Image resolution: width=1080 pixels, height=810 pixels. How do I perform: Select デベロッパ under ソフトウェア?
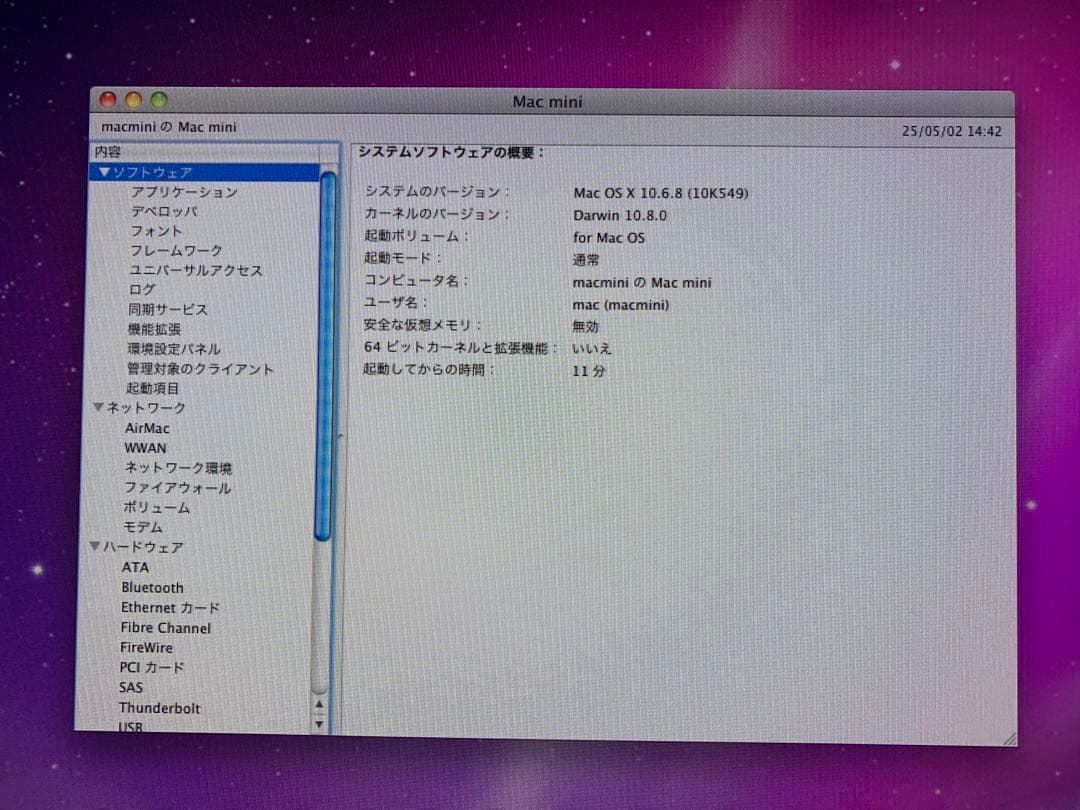pos(164,211)
